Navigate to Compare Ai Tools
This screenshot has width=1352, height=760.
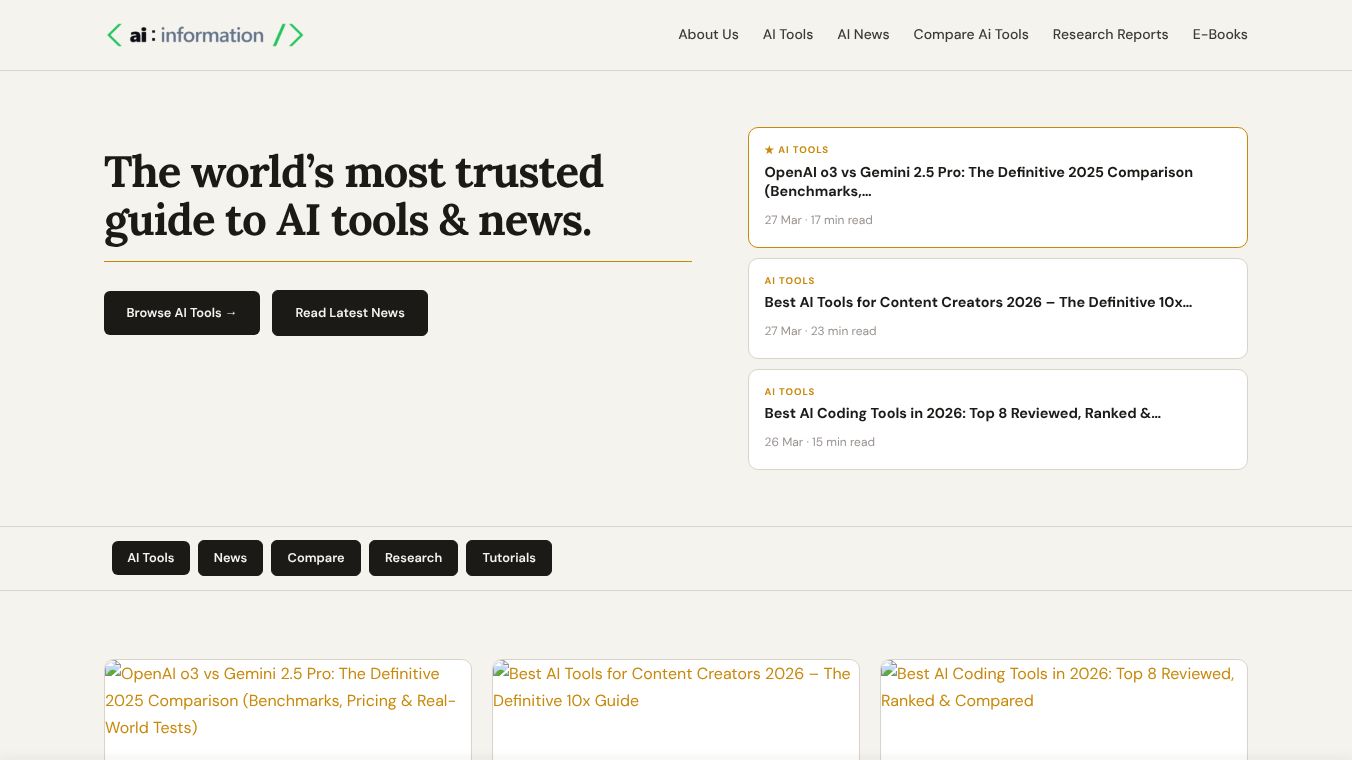coord(971,34)
